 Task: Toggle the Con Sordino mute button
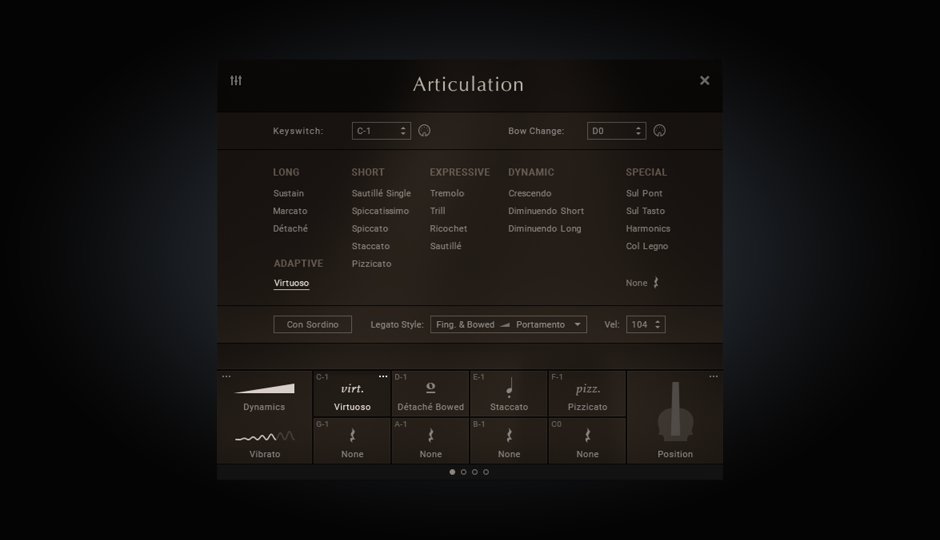pyautogui.click(x=313, y=325)
